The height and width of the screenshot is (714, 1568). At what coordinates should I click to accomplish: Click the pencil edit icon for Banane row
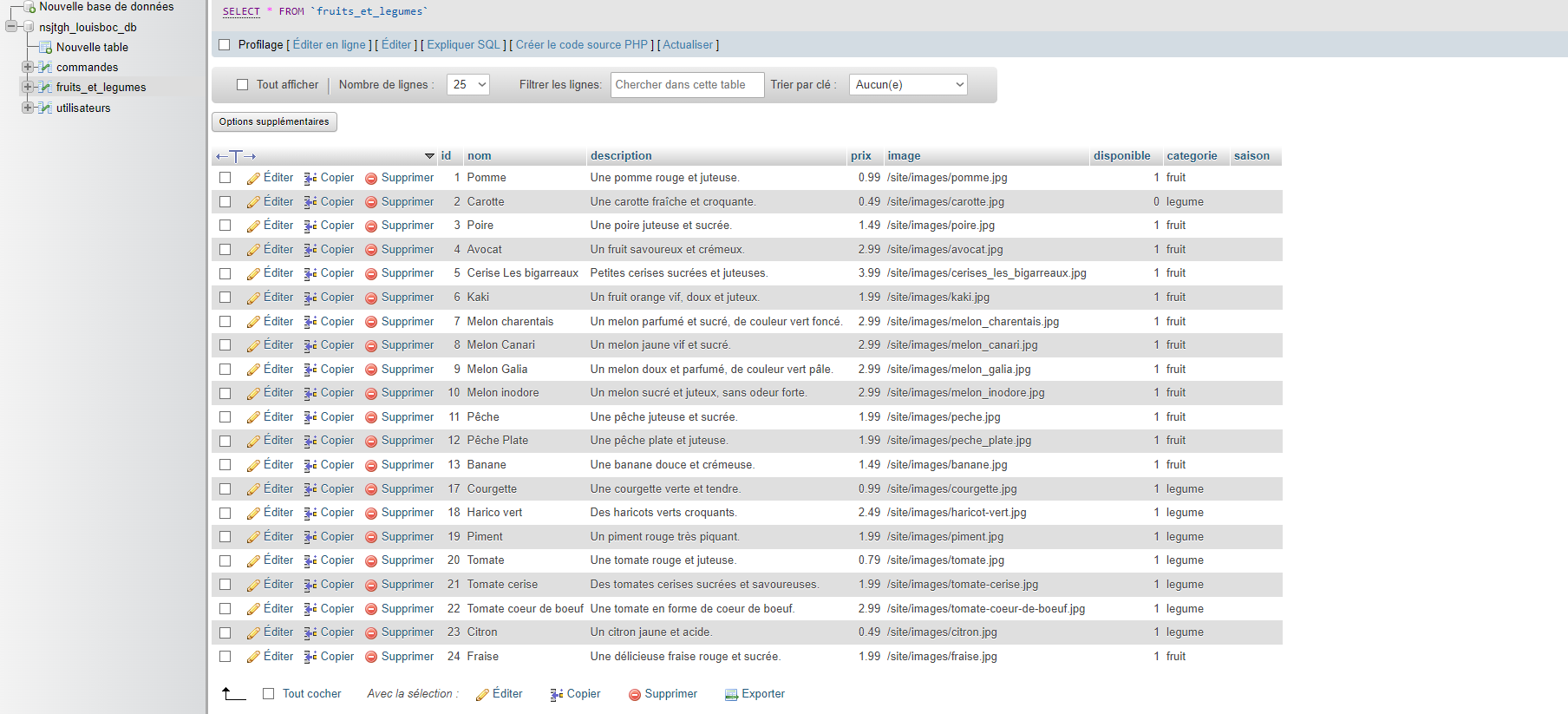tap(253, 465)
